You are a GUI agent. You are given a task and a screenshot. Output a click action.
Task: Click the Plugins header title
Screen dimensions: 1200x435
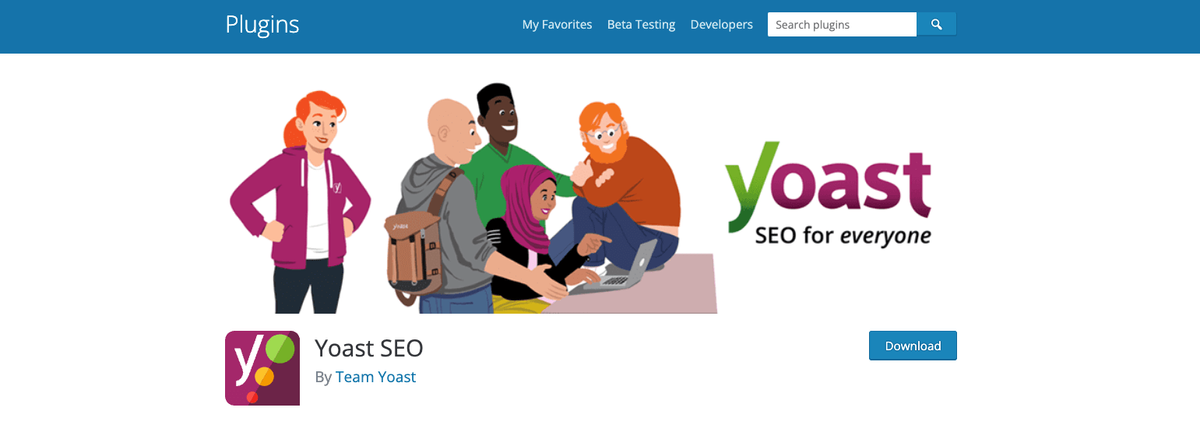[x=262, y=24]
